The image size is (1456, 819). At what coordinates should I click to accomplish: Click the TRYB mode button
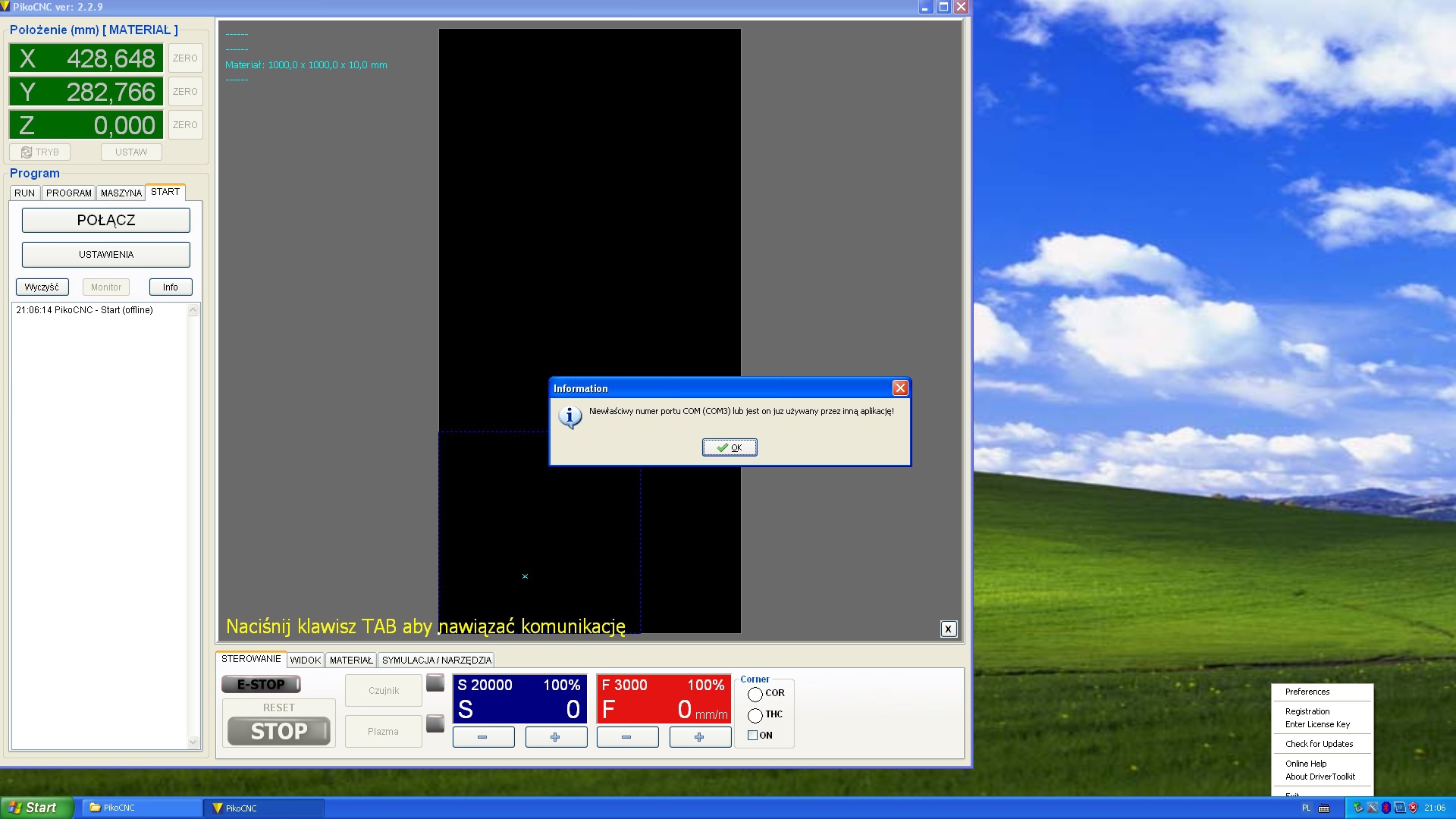pyautogui.click(x=40, y=152)
